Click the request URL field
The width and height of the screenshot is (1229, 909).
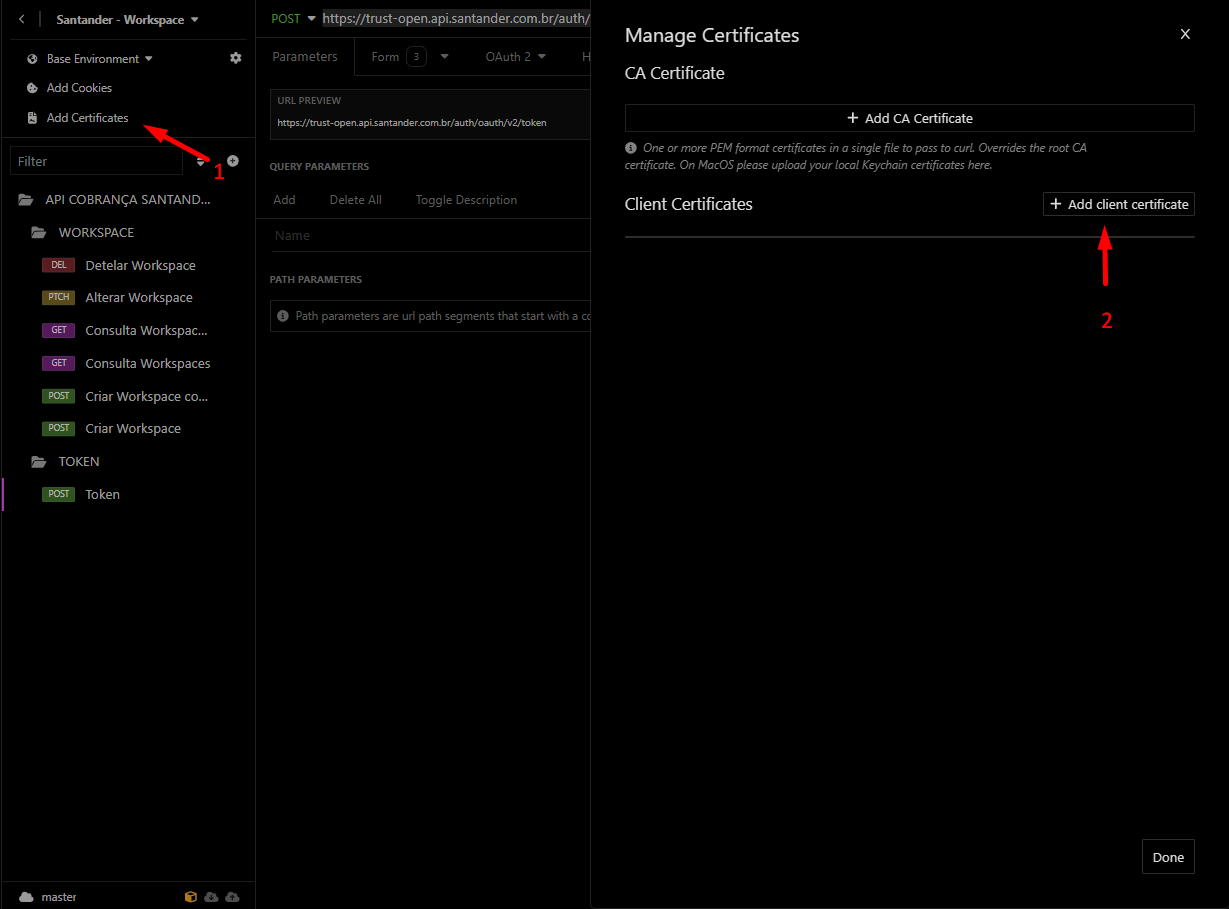coord(456,19)
